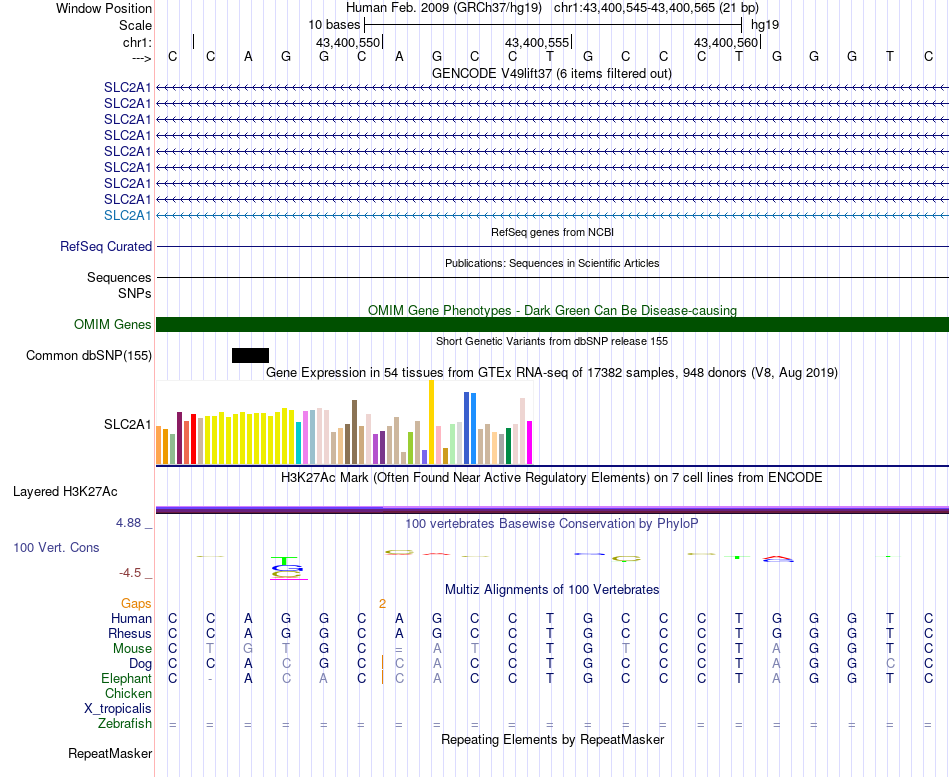Image resolution: width=950 pixels, height=777 pixels.
Task: Click the X_tropicalis species label
Action: pos(118,709)
